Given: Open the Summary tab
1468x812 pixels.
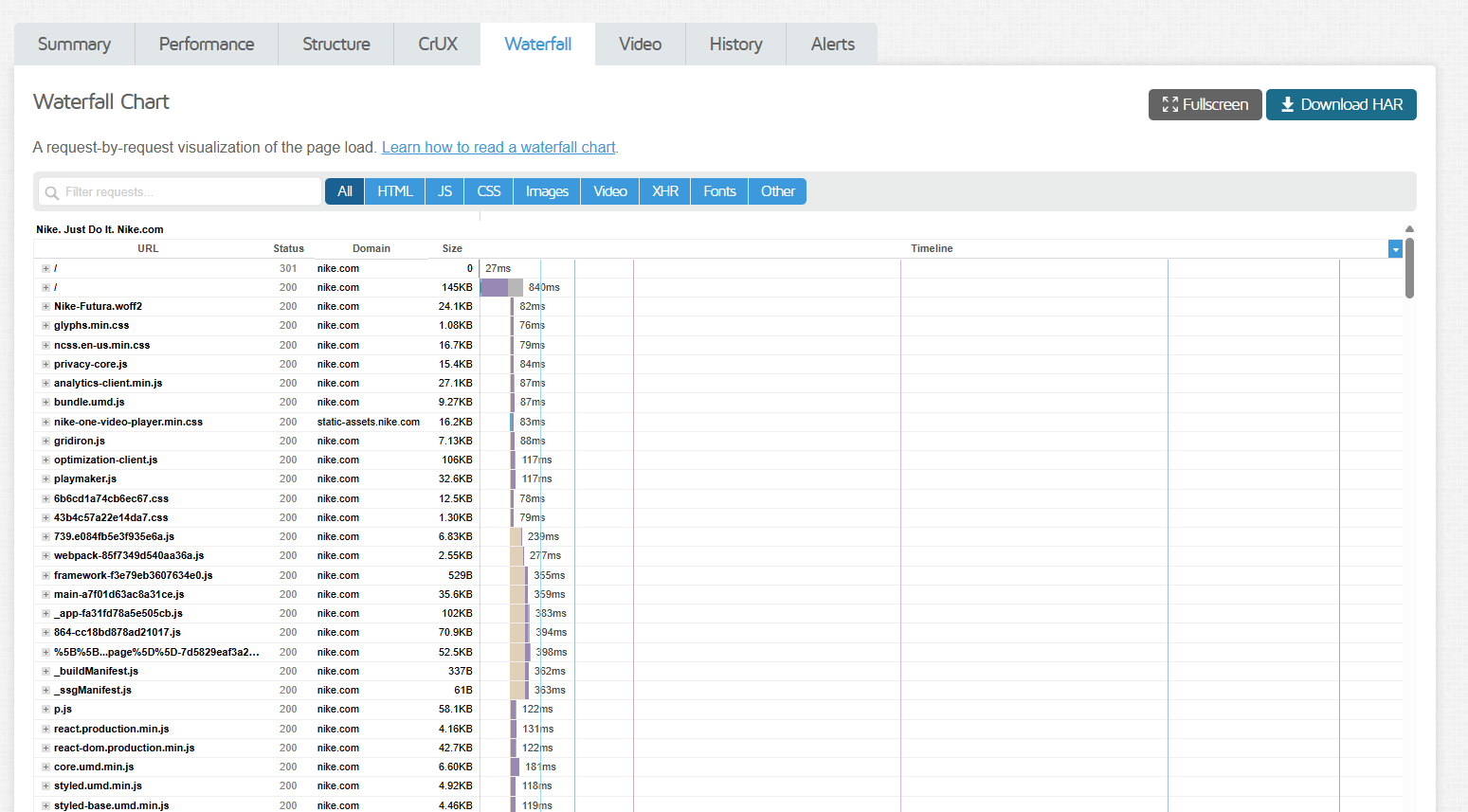Looking at the screenshot, I should (74, 45).
